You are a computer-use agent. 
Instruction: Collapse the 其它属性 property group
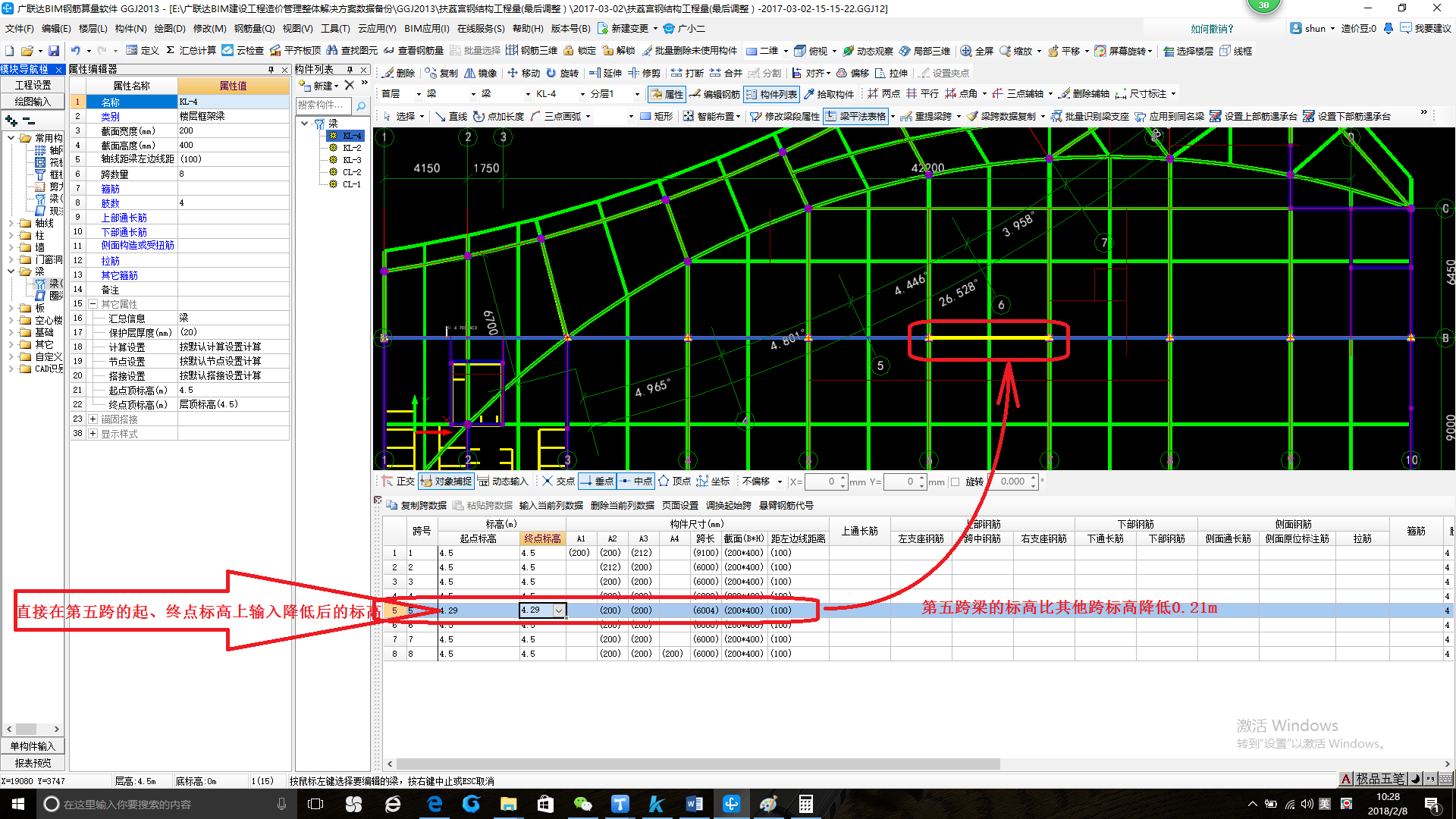pyautogui.click(x=93, y=304)
